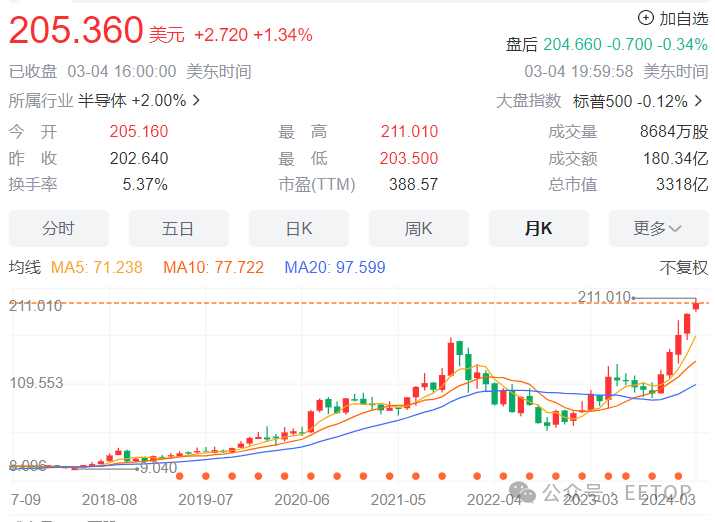The height and width of the screenshot is (522, 715).
Task: Select the 月K chart tab
Action: point(538,229)
